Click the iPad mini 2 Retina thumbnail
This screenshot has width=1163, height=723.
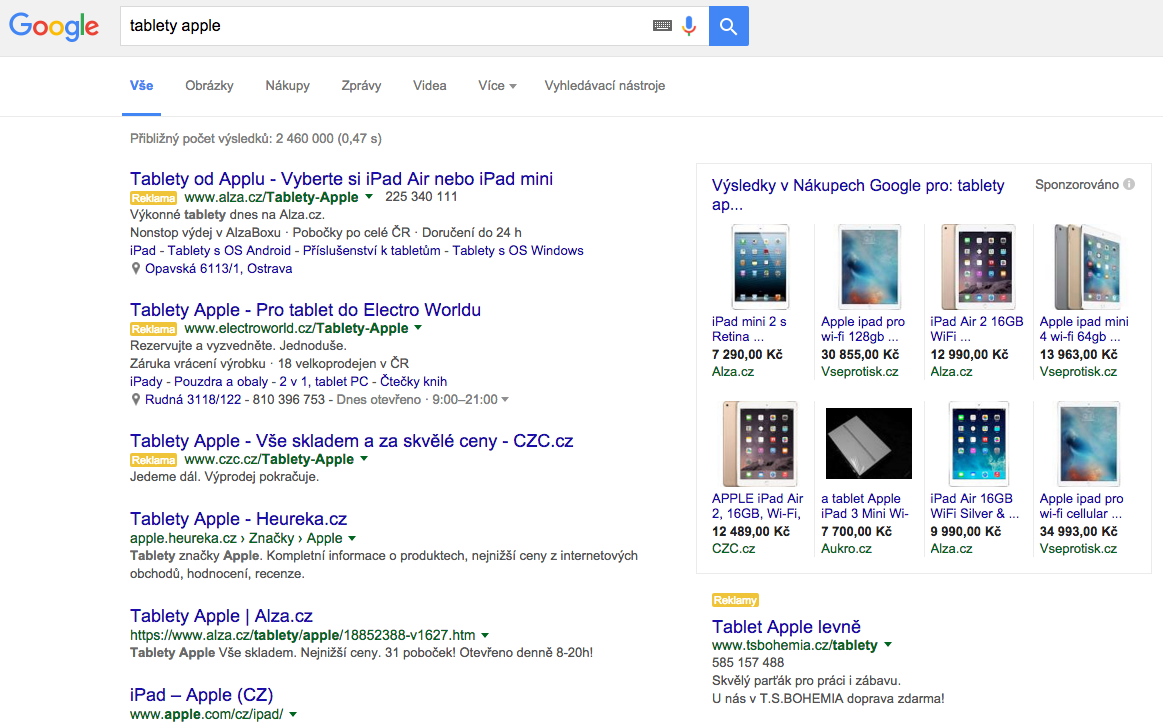tap(760, 267)
